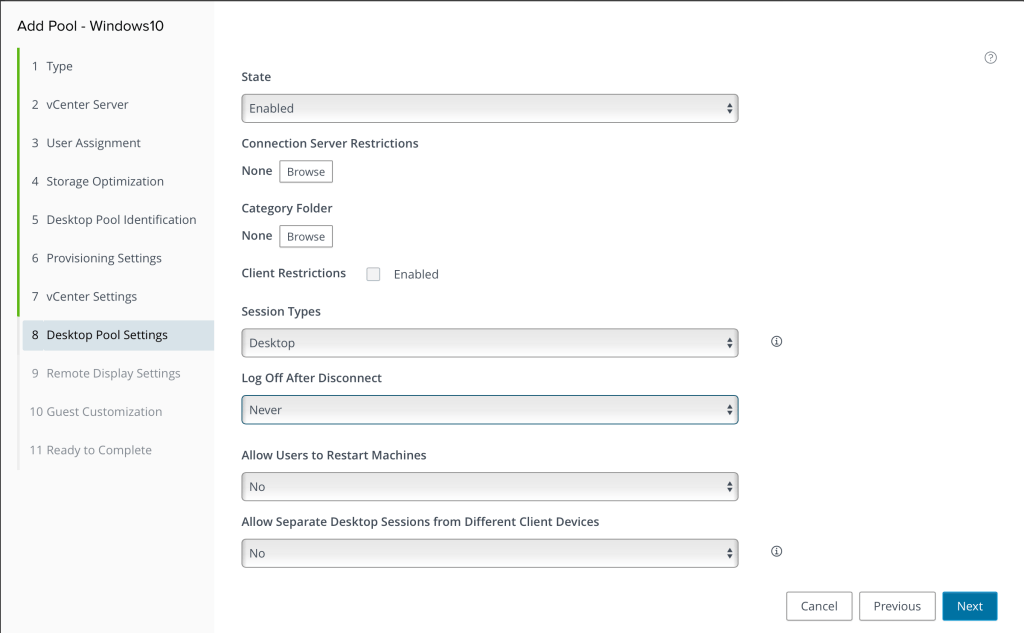Screen dimensions: 1024x633
Task: Go back with the Previous button
Action: (896, 606)
